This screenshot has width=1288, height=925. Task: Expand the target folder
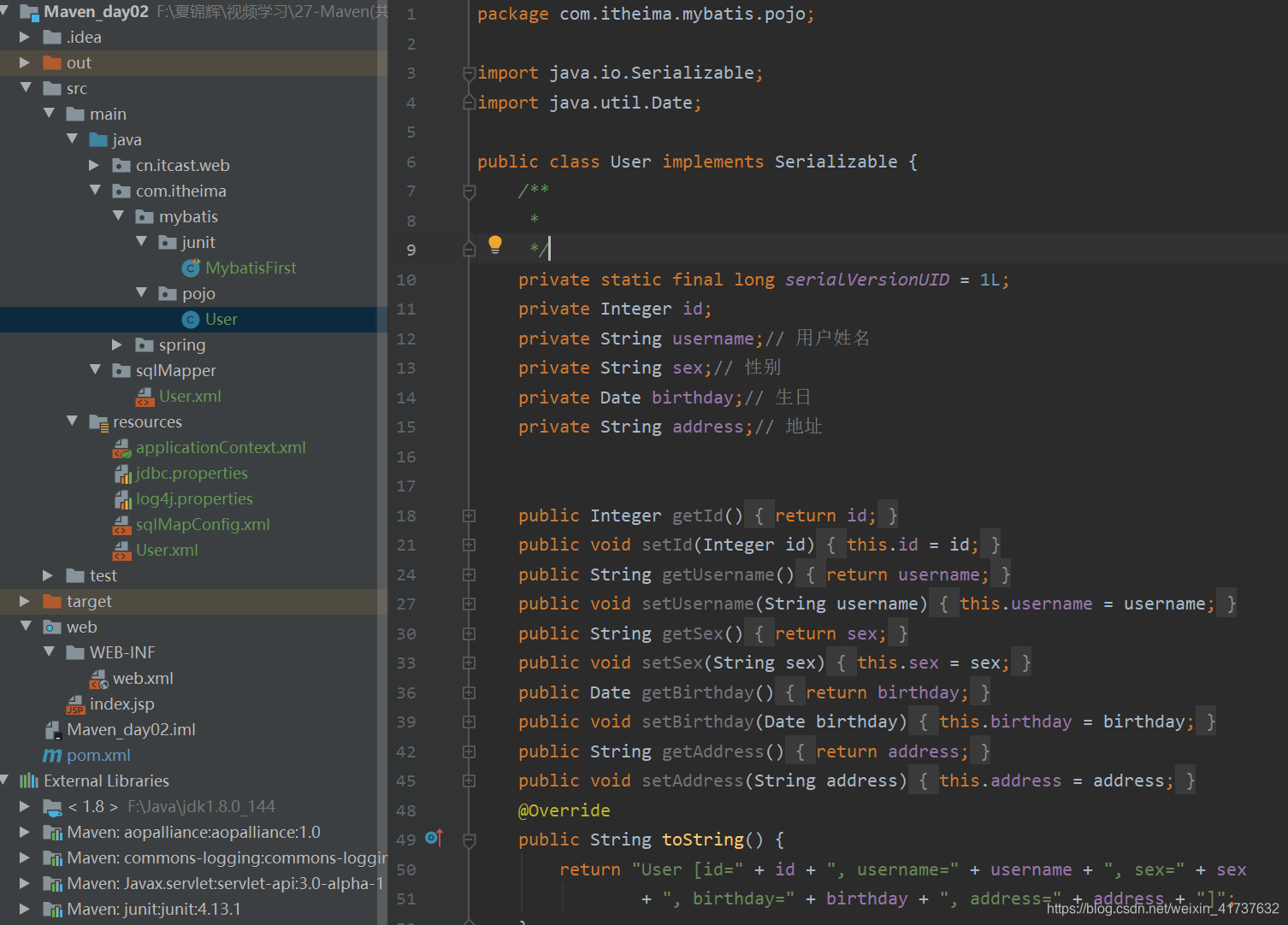(x=25, y=601)
